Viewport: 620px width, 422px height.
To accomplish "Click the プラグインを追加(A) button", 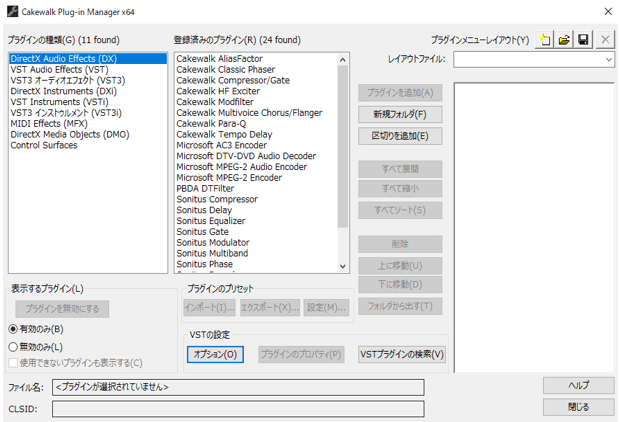I will pyautogui.click(x=400, y=93).
